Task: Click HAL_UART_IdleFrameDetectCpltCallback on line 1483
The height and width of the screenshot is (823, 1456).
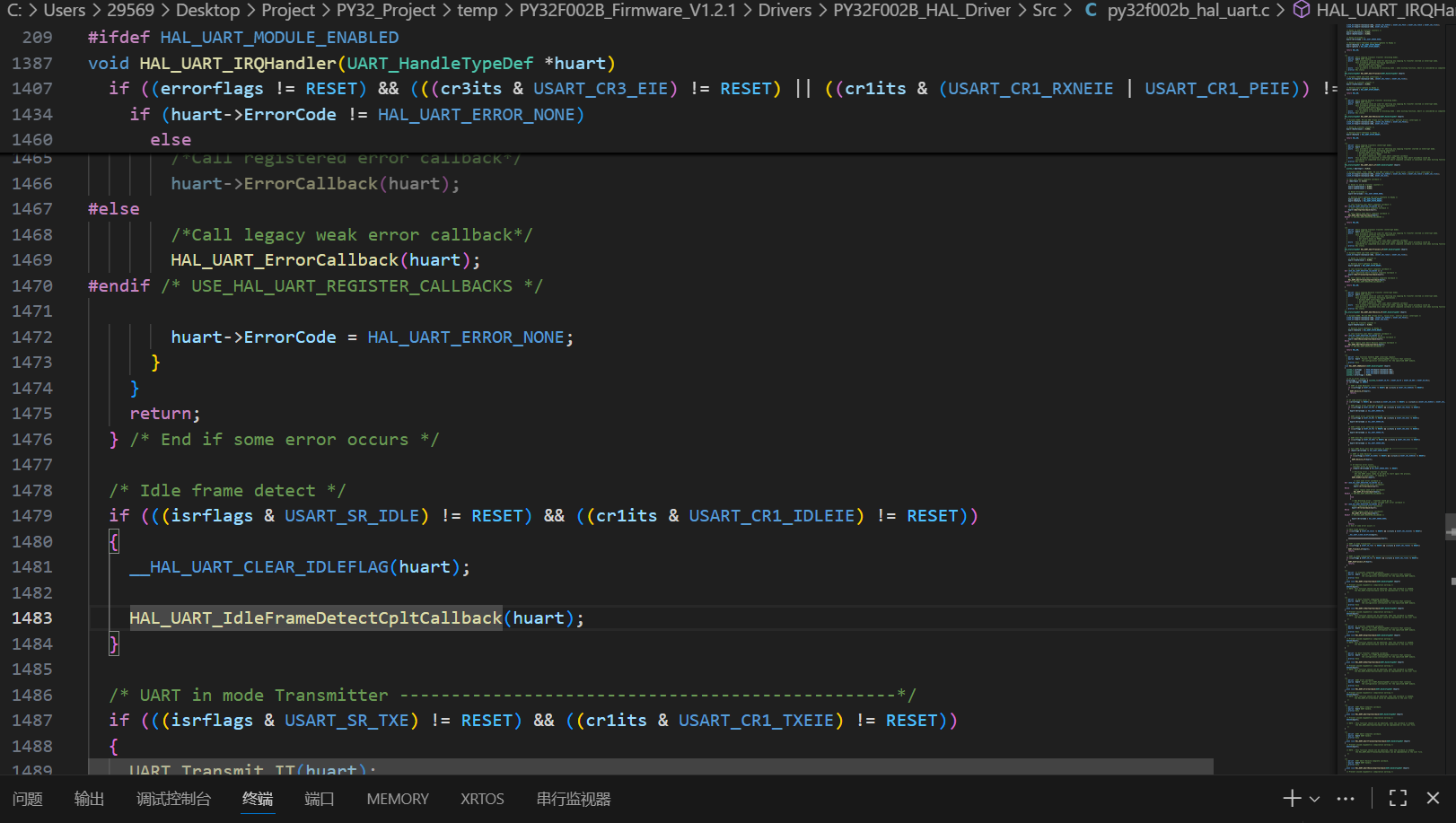Action: pyautogui.click(x=315, y=617)
